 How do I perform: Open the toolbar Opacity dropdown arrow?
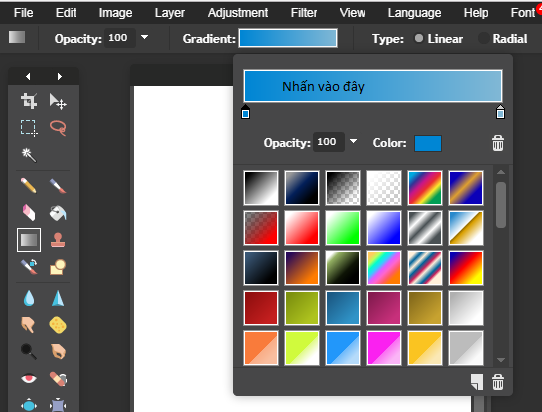pyautogui.click(x=144, y=37)
